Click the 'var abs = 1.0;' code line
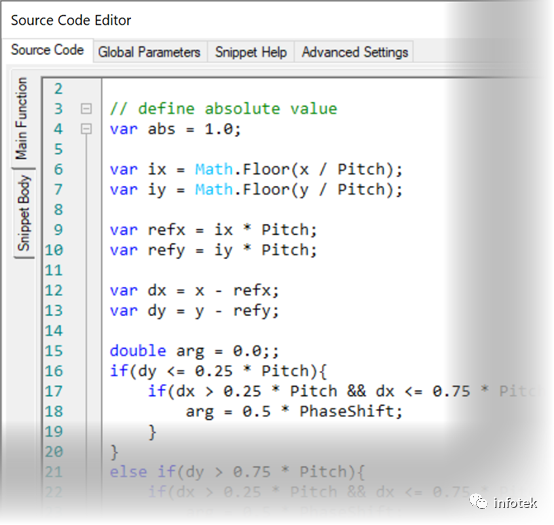The width and height of the screenshot is (554, 525). point(175,129)
